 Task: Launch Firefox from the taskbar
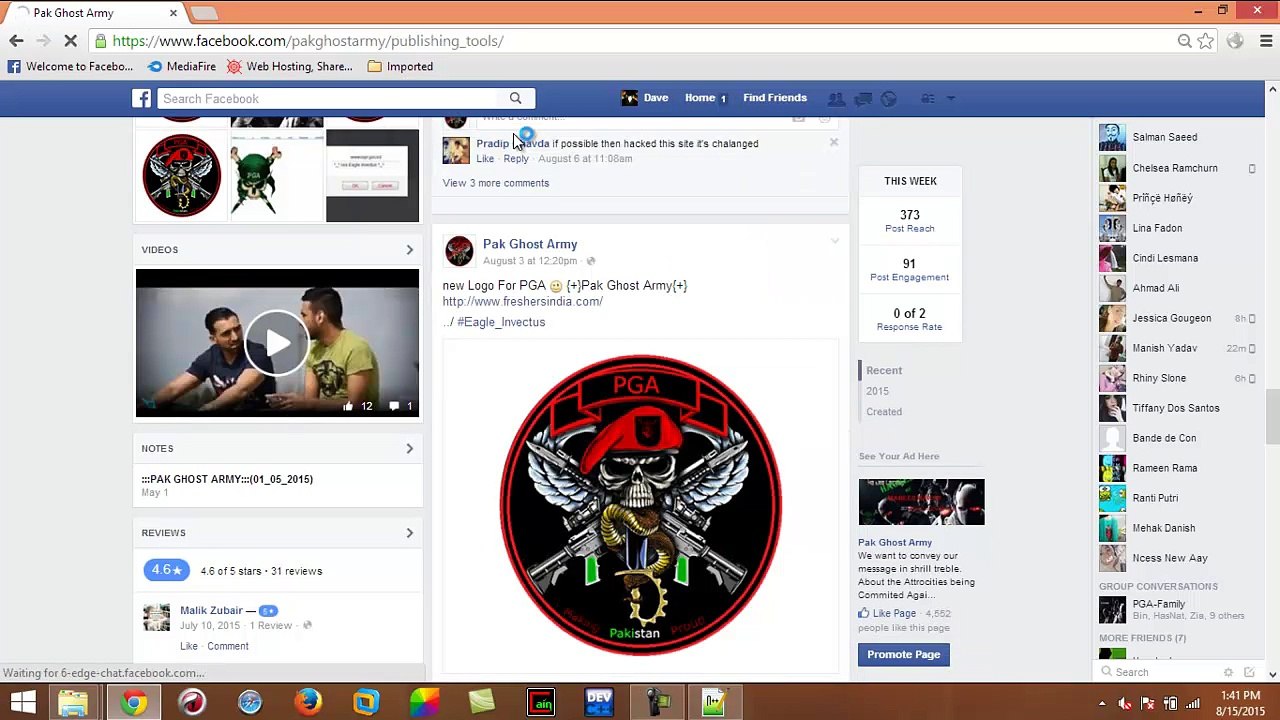coord(308,702)
